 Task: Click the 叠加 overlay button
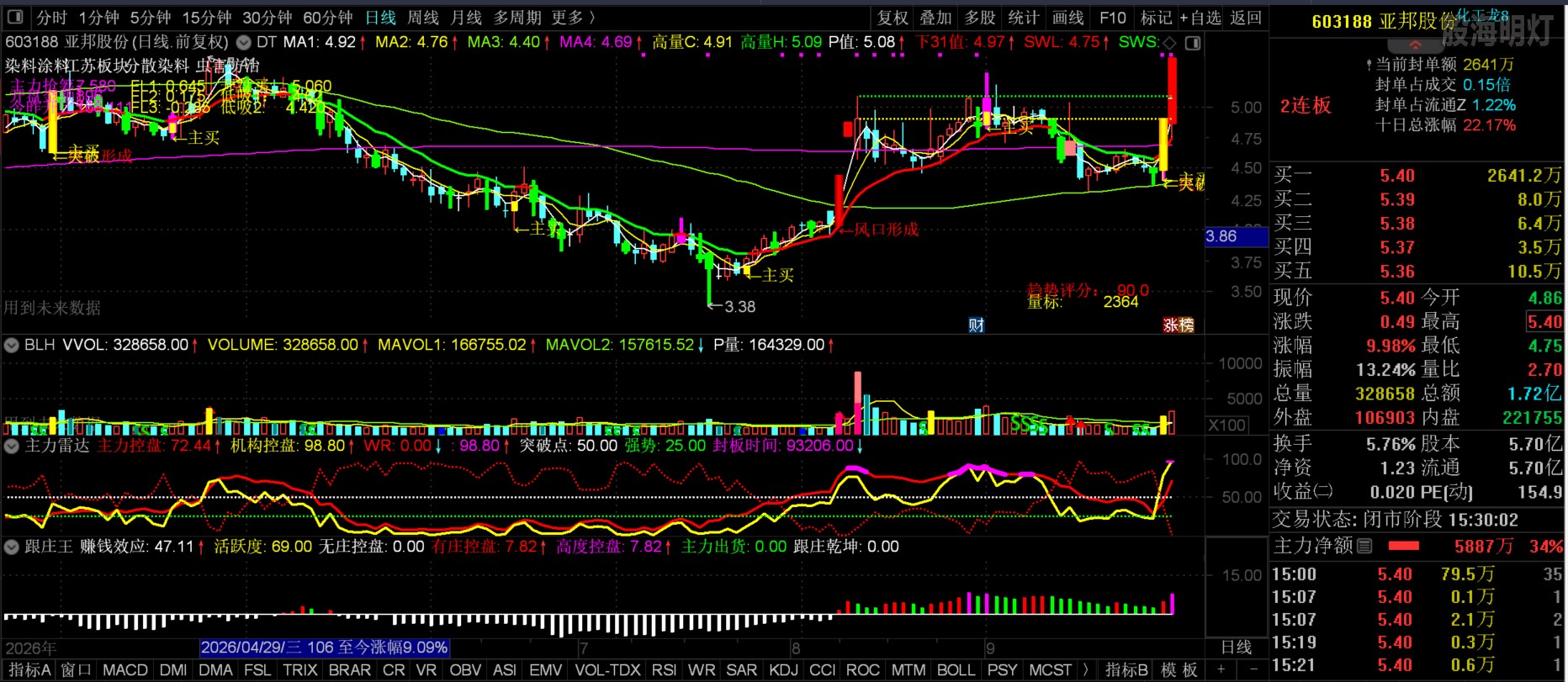[x=936, y=18]
